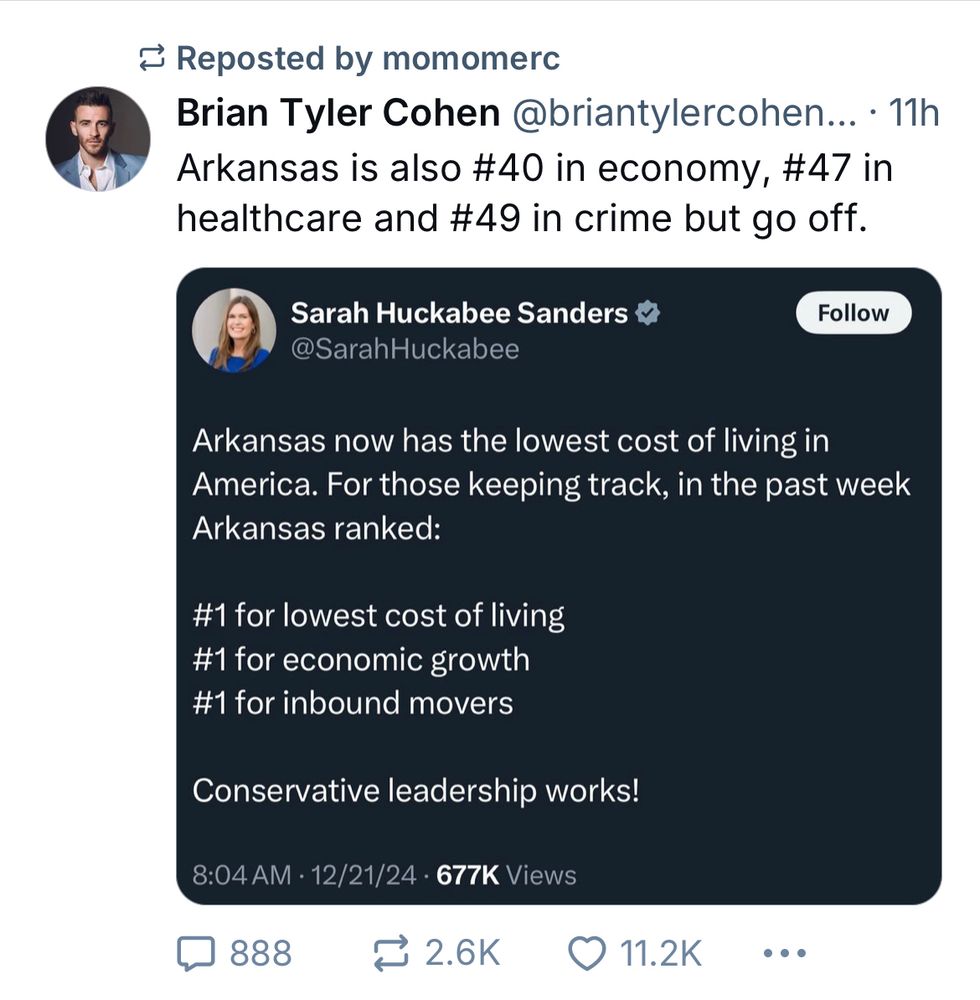Screen dimensions: 980x1000
Task: Click the Brian Tyler Cohen display name
Action: tap(338, 114)
